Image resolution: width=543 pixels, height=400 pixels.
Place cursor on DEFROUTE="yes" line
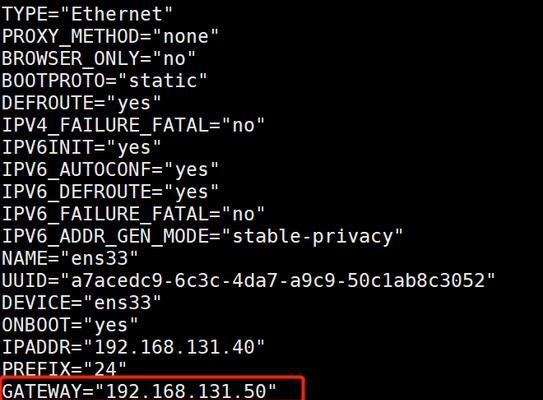(81, 103)
